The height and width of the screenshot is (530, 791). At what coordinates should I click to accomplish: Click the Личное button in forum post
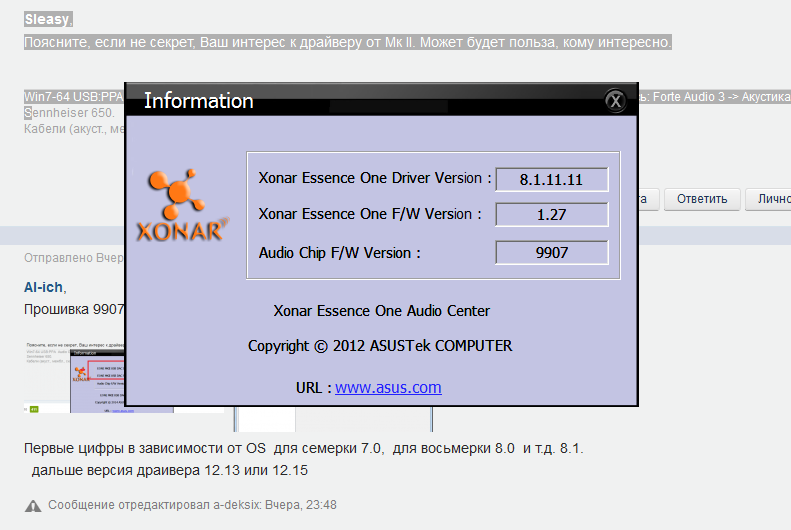click(768, 199)
